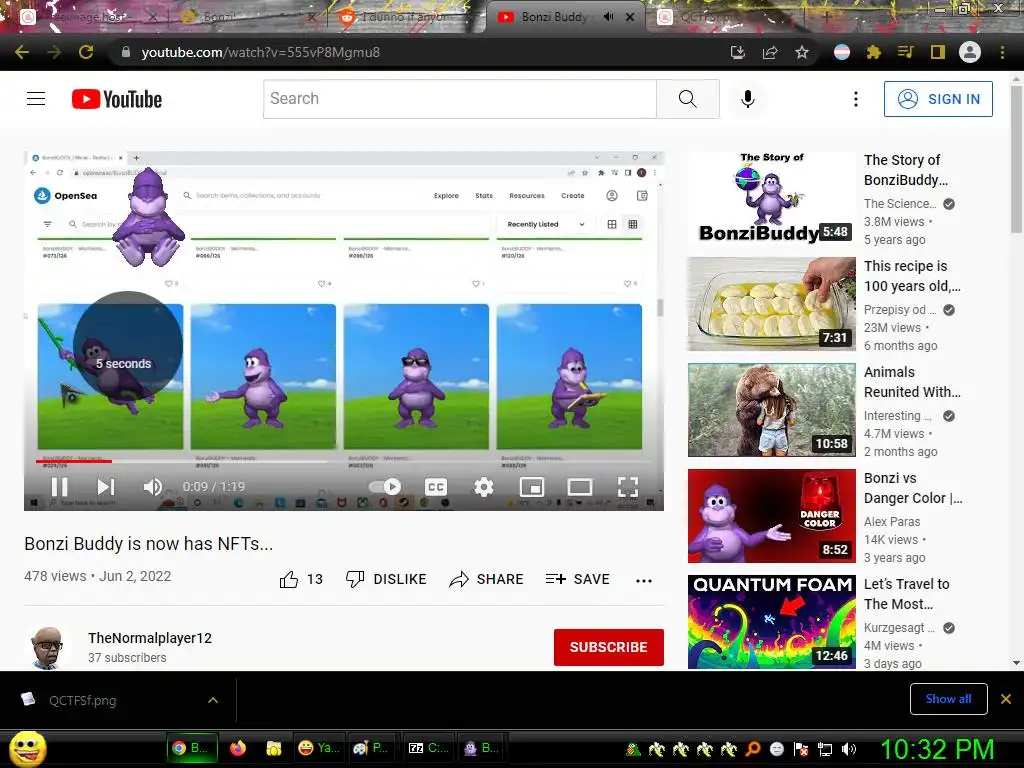Viewport: 1024px width, 768px height.
Task: Switch to miniplayer mode
Action: 532,487
